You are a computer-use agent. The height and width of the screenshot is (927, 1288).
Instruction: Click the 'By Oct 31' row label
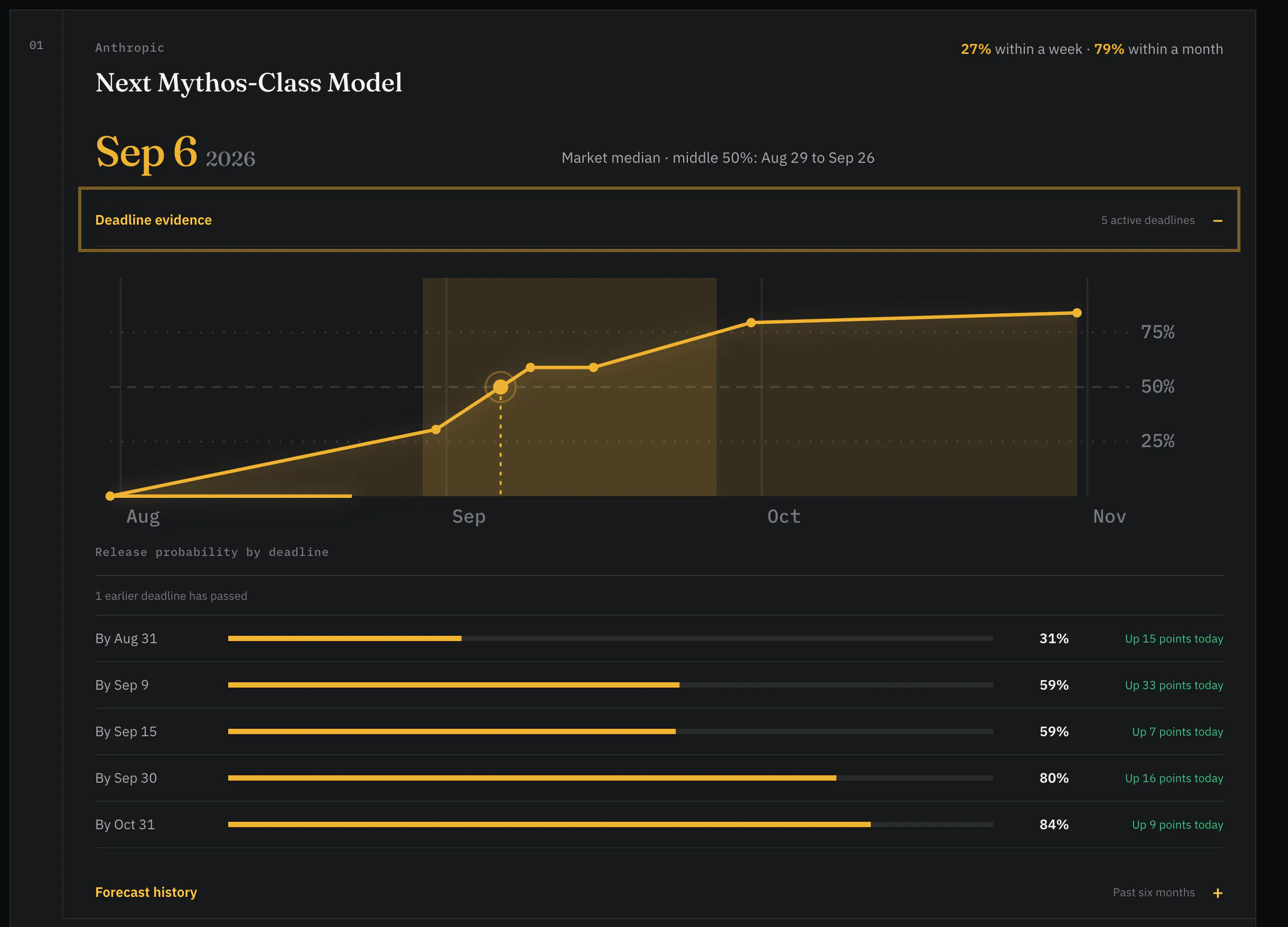click(125, 824)
